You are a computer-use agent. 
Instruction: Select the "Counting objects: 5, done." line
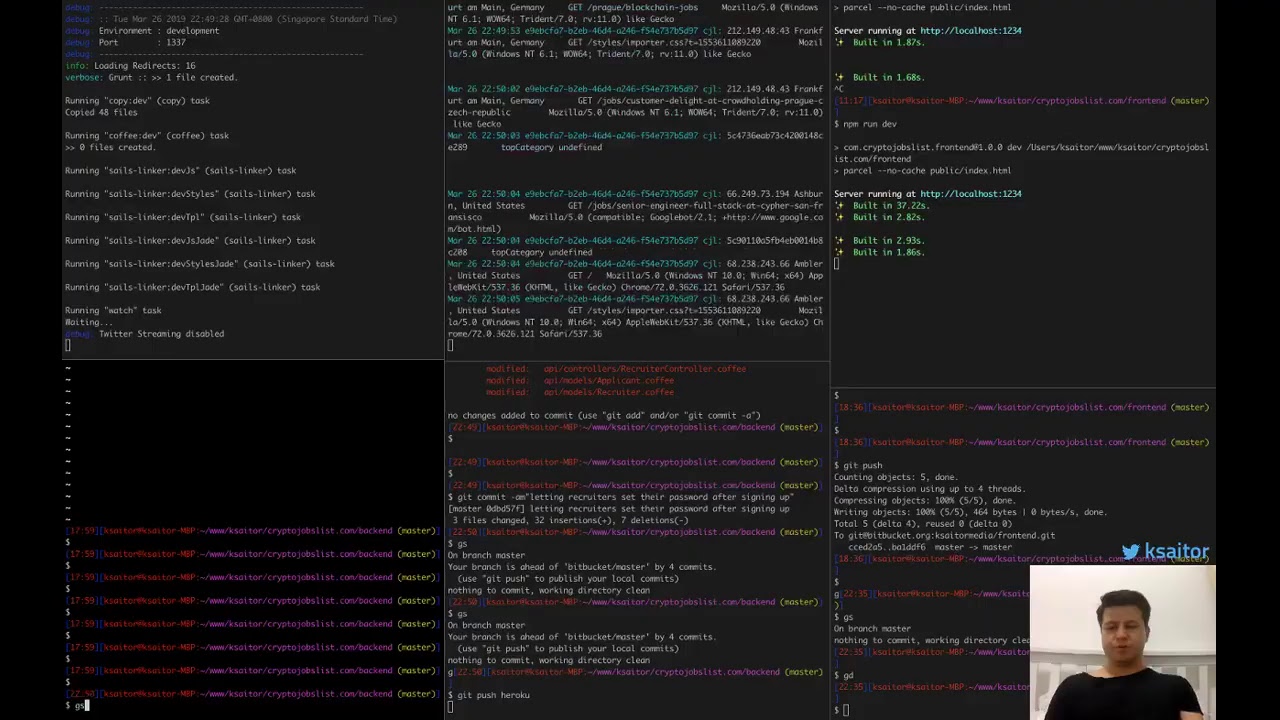(x=895, y=478)
